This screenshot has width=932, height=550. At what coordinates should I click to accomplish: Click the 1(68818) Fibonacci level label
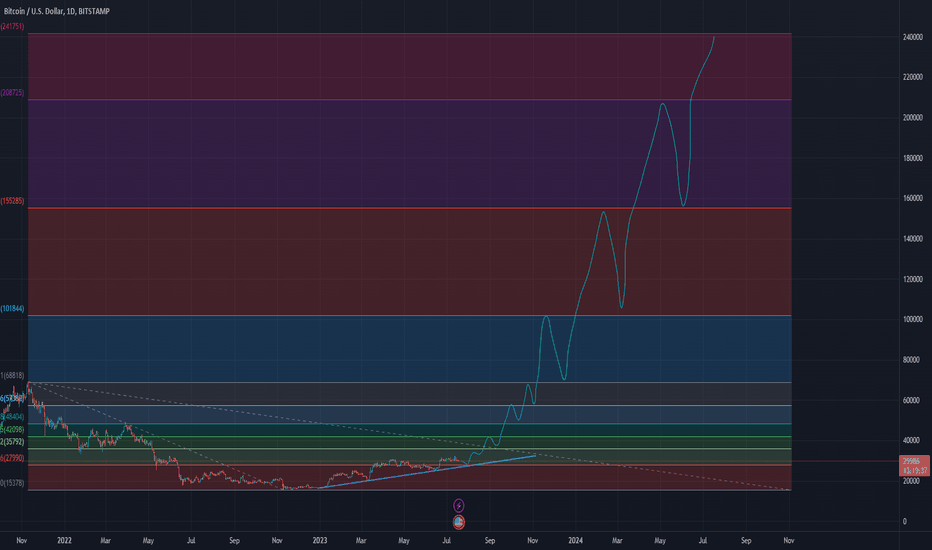click(x=12, y=376)
